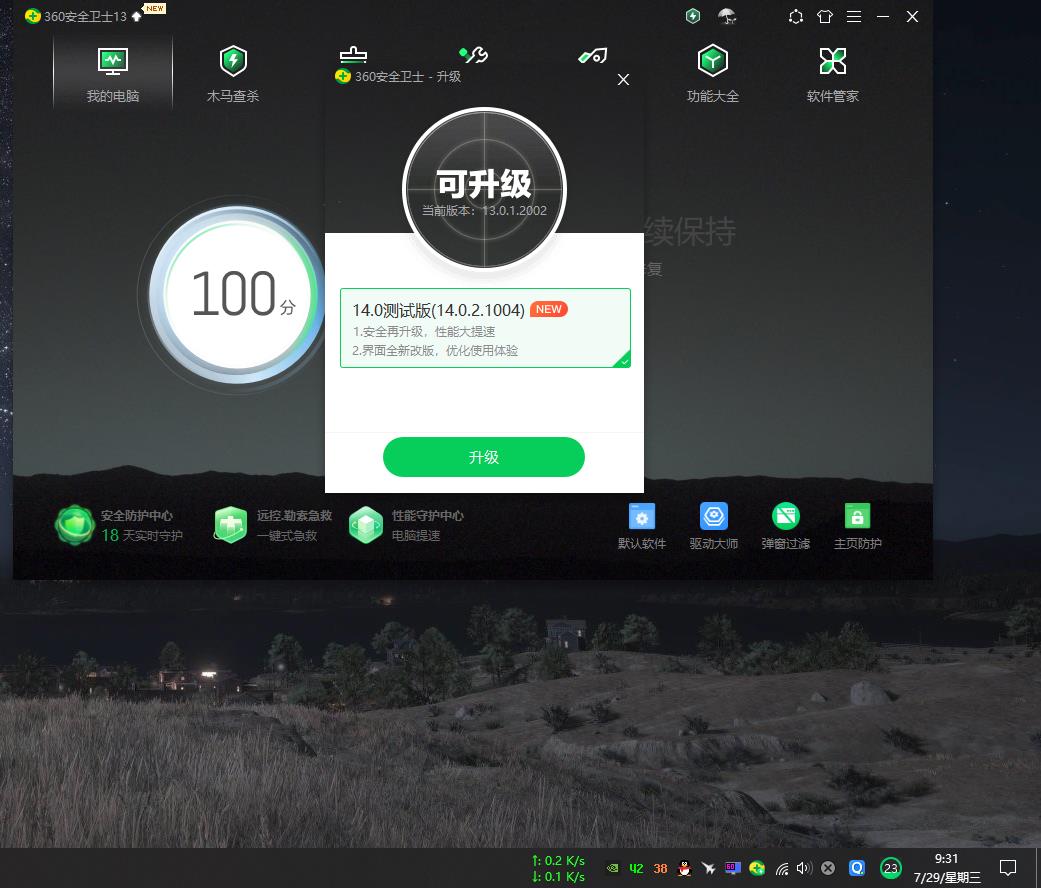Open the skin changer shirt icon
Image resolution: width=1041 pixels, height=888 pixels.
point(825,17)
